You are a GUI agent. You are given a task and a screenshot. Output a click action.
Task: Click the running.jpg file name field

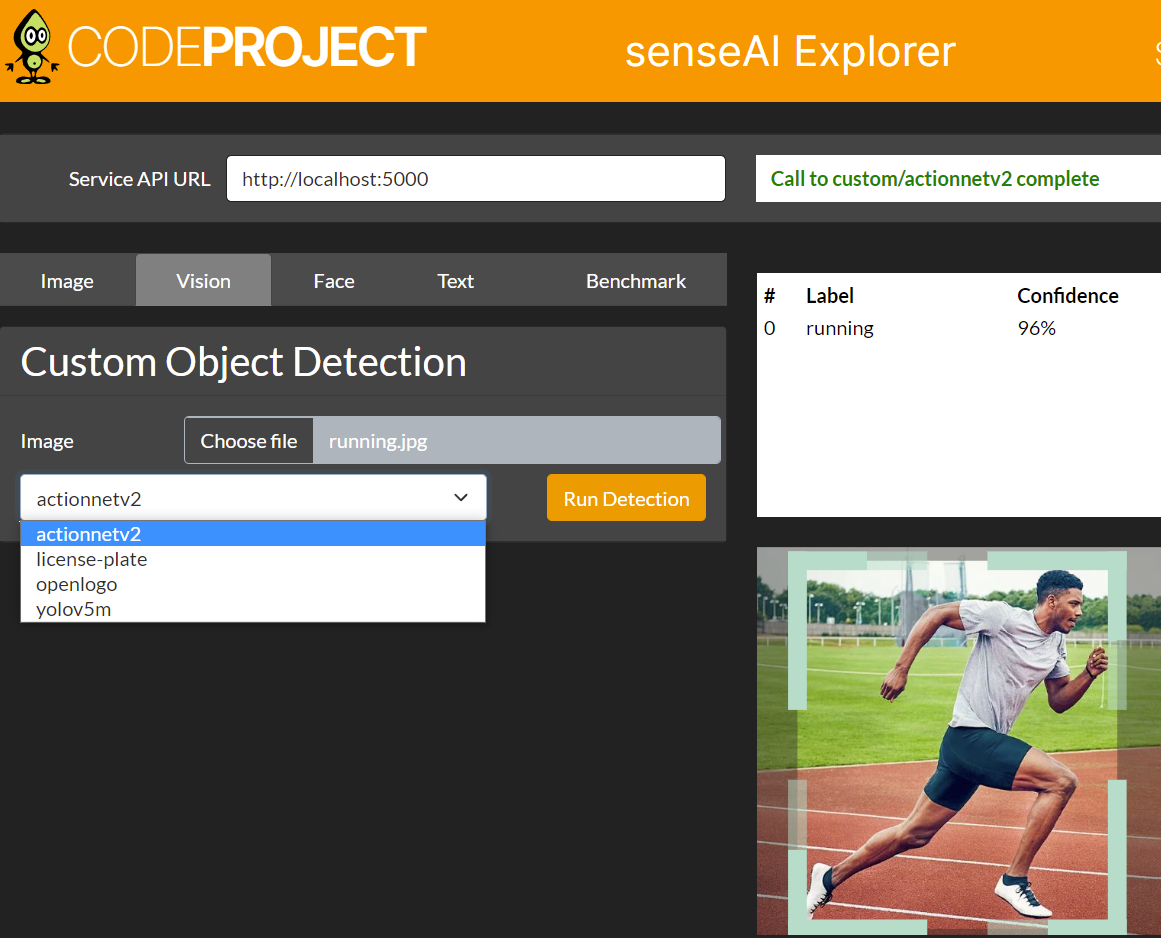click(517, 441)
